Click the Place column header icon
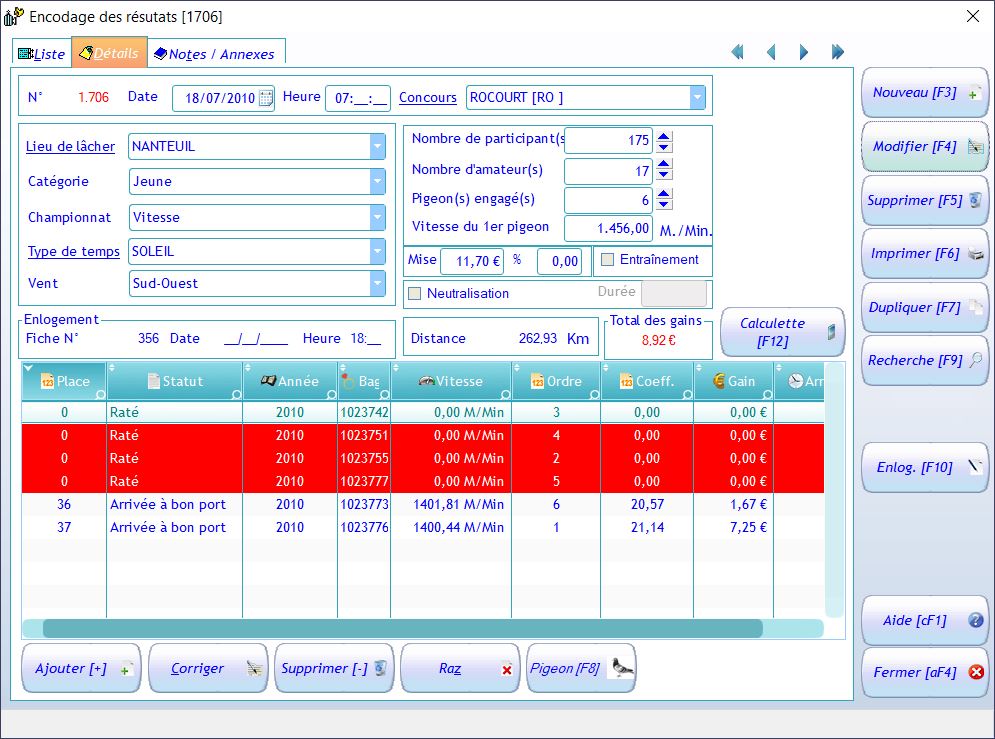The height and width of the screenshot is (739, 995). (47, 381)
